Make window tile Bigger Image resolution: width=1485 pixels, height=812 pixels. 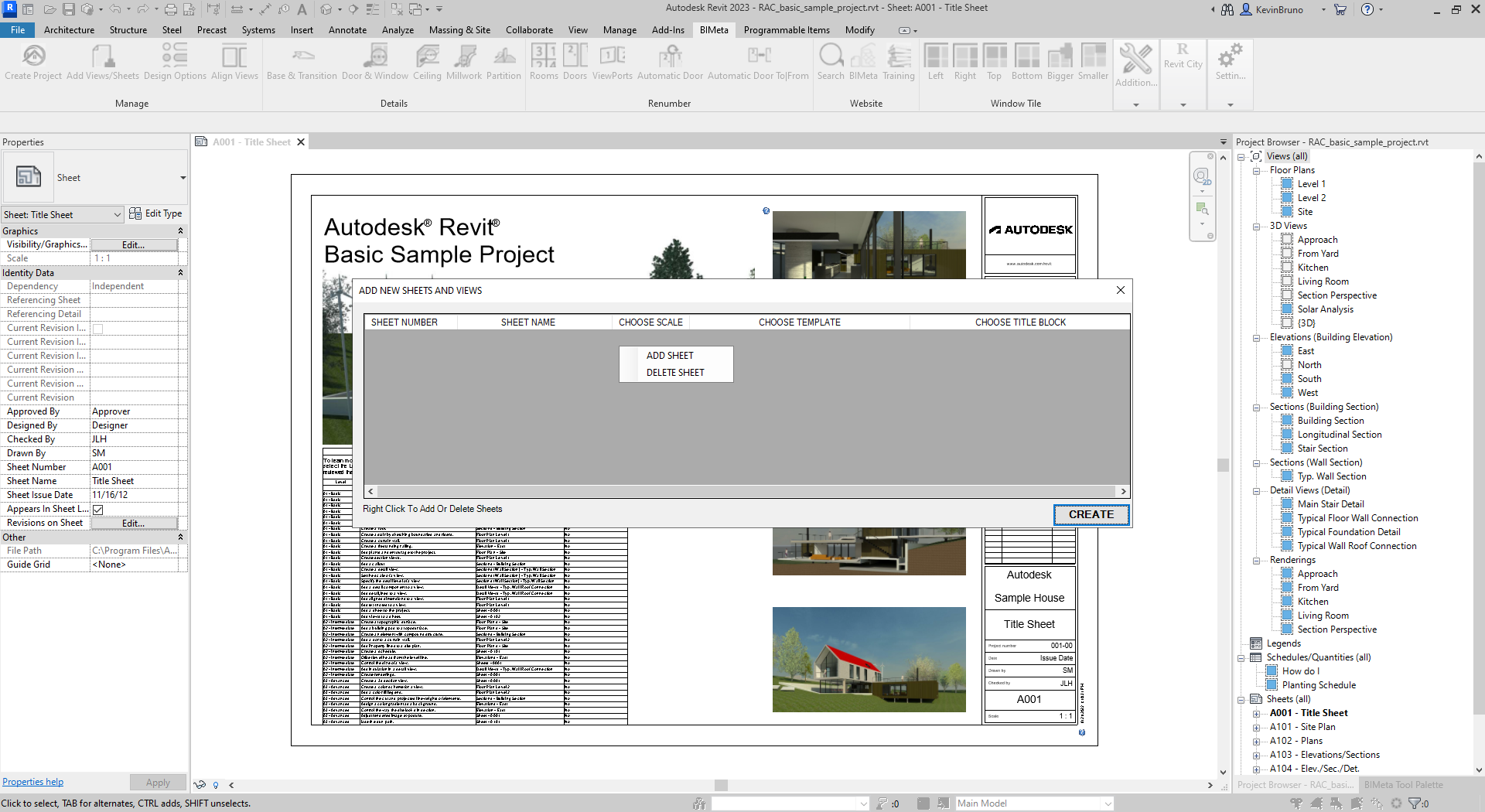click(1060, 62)
